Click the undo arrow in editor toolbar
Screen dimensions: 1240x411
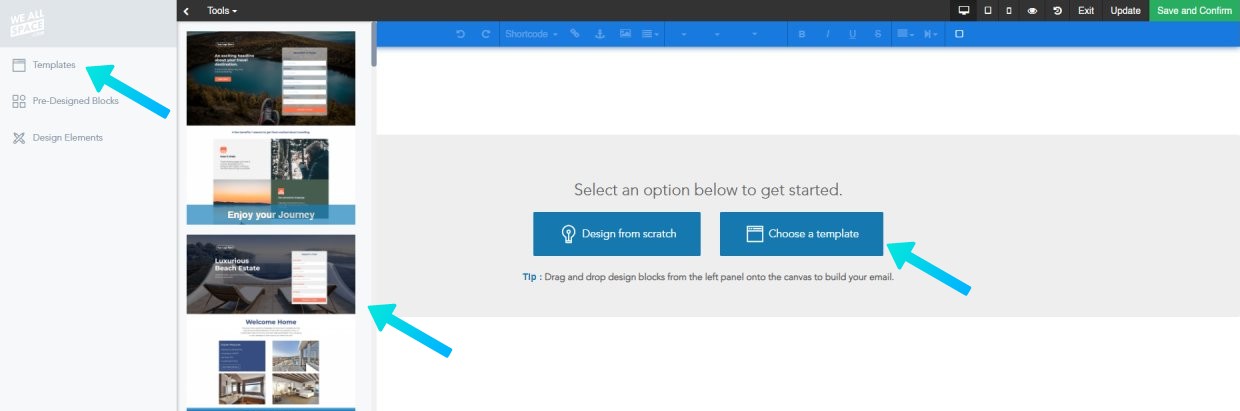(x=460, y=34)
